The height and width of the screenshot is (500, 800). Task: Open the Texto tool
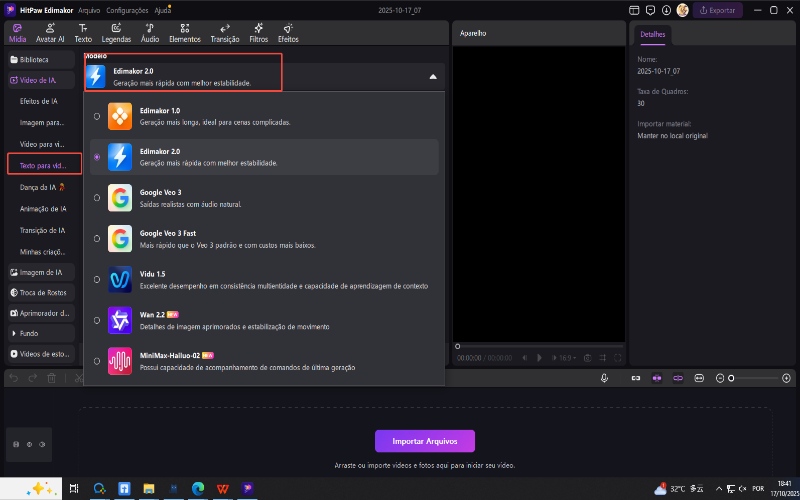(x=83, y=33)
